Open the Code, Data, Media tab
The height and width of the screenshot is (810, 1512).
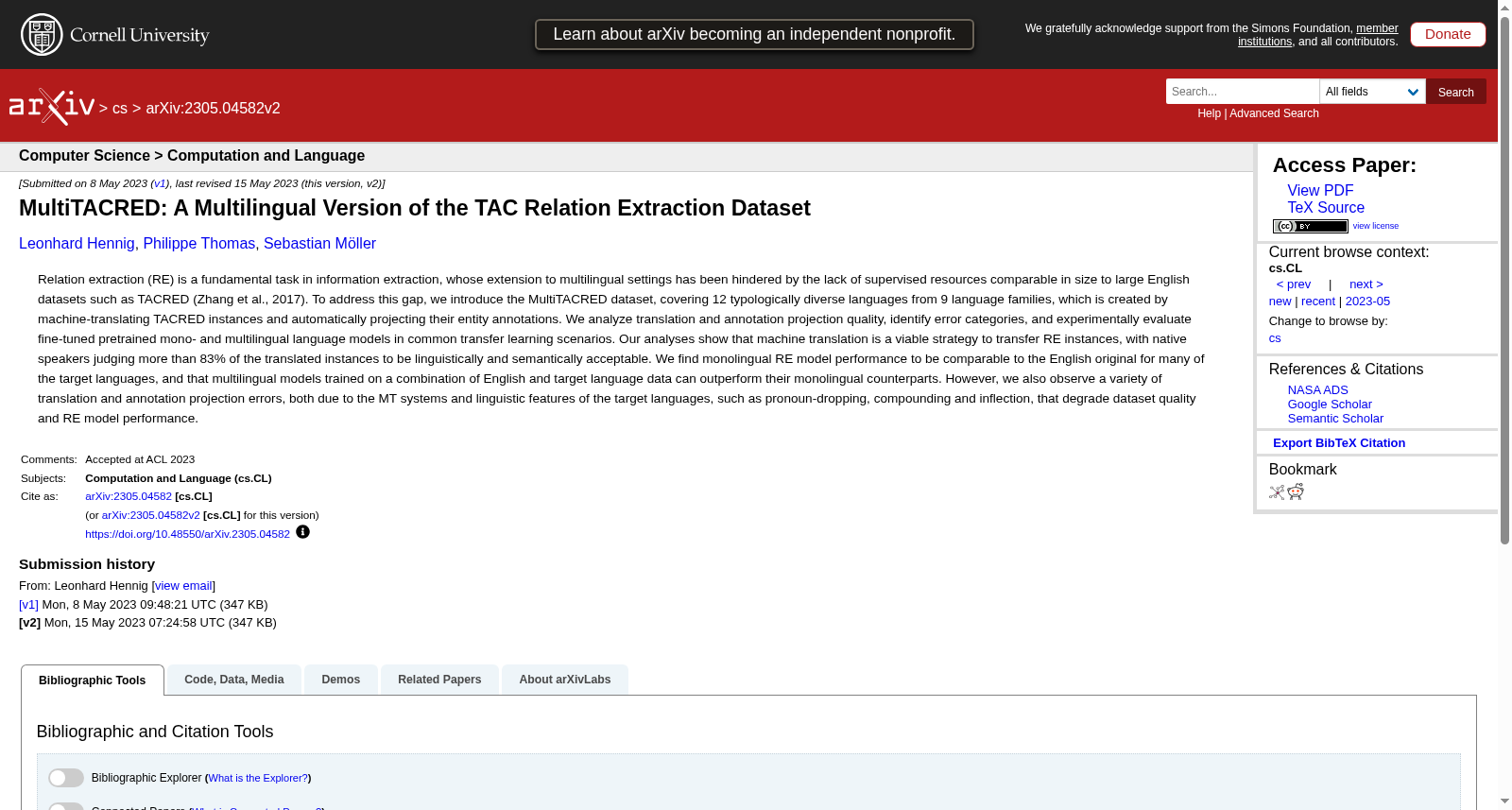pyautogui.click(x=234, y=680)
